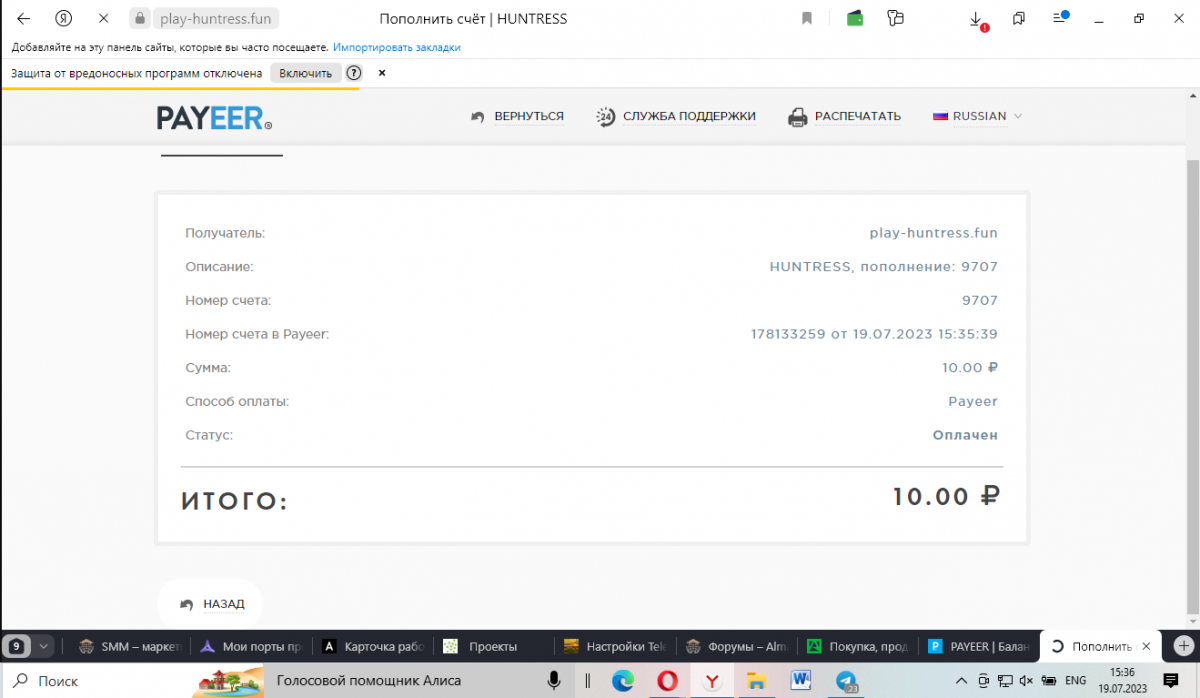Image resolution: width=1200 pixels, height=698 pixels.
Task: Open Microsoft Word from the taskbar
Action: click(x=801, y=681)
